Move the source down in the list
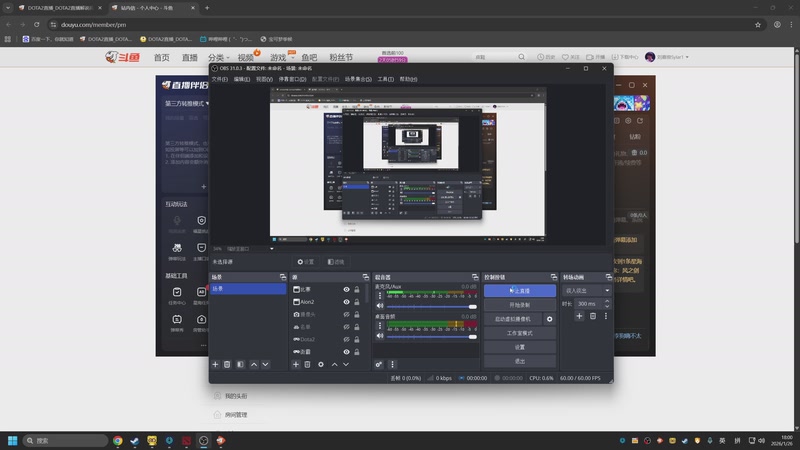The width and height of the screenshot is (800, 450). [346, 364]
